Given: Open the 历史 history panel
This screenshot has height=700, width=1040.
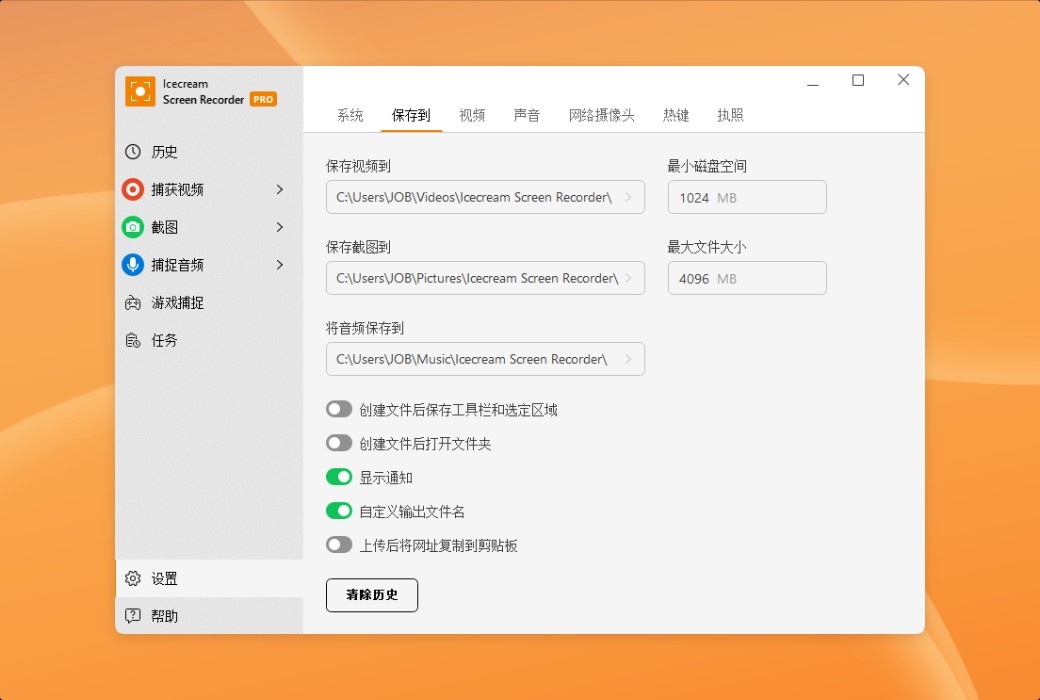Looking at the screenshot, I should (x=166, y=151).
